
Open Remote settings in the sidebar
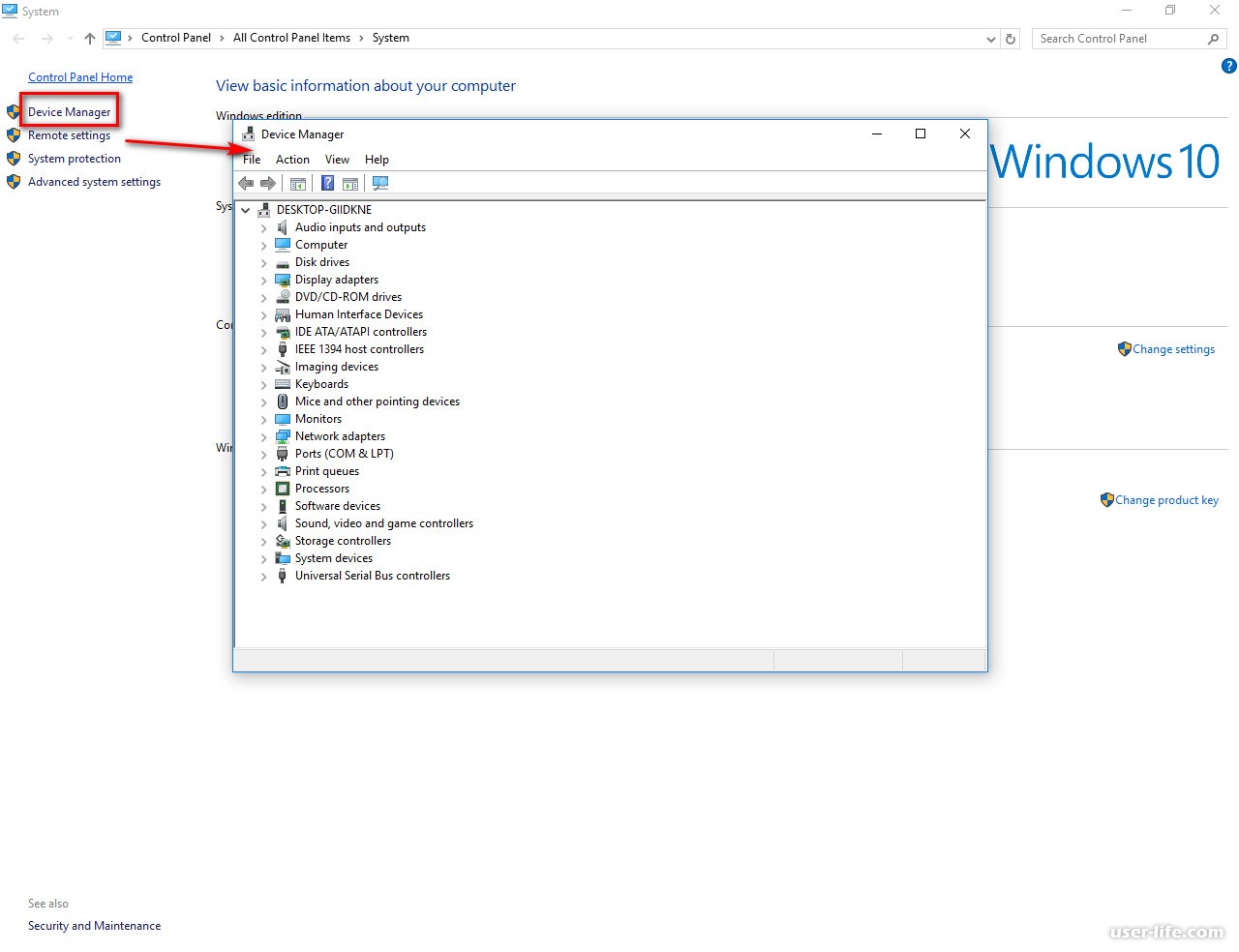69,135
